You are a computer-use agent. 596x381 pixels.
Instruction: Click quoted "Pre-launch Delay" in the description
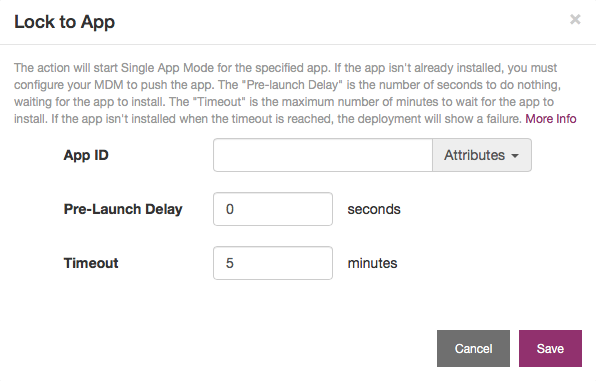pyautogui.click(x=292, y=85)
